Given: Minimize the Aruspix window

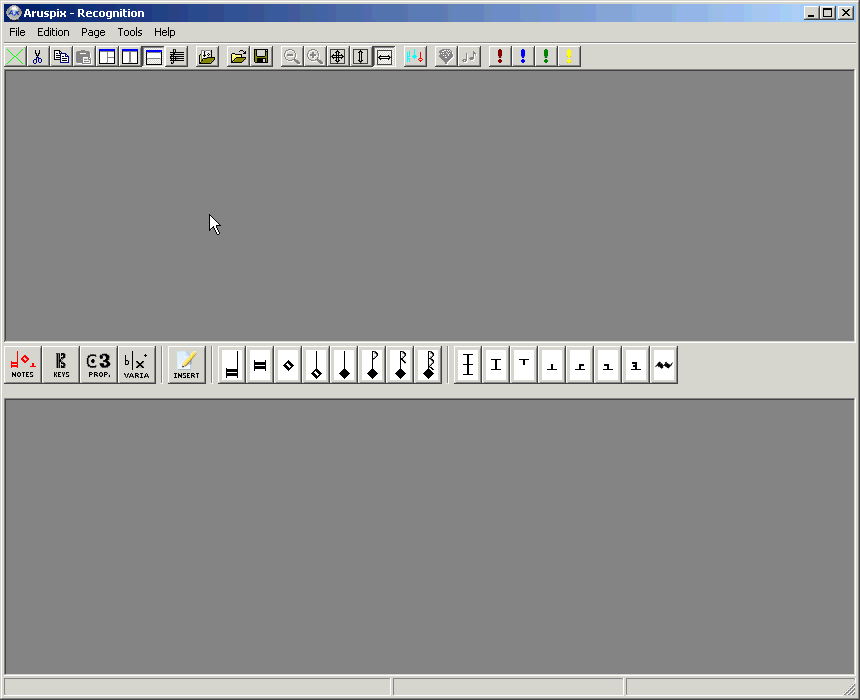Looking at the screenshot, I should pyautogui.click(x=812, y=13).
